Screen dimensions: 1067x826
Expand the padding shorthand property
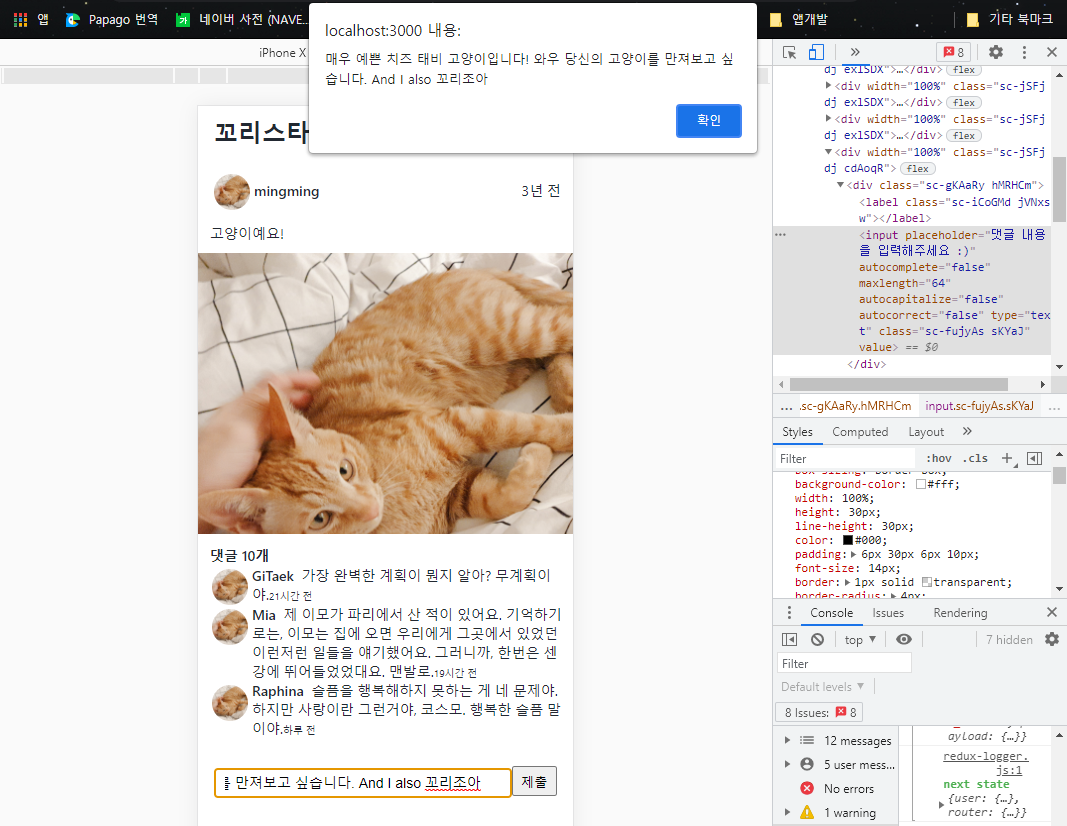(x=853, y=555)
